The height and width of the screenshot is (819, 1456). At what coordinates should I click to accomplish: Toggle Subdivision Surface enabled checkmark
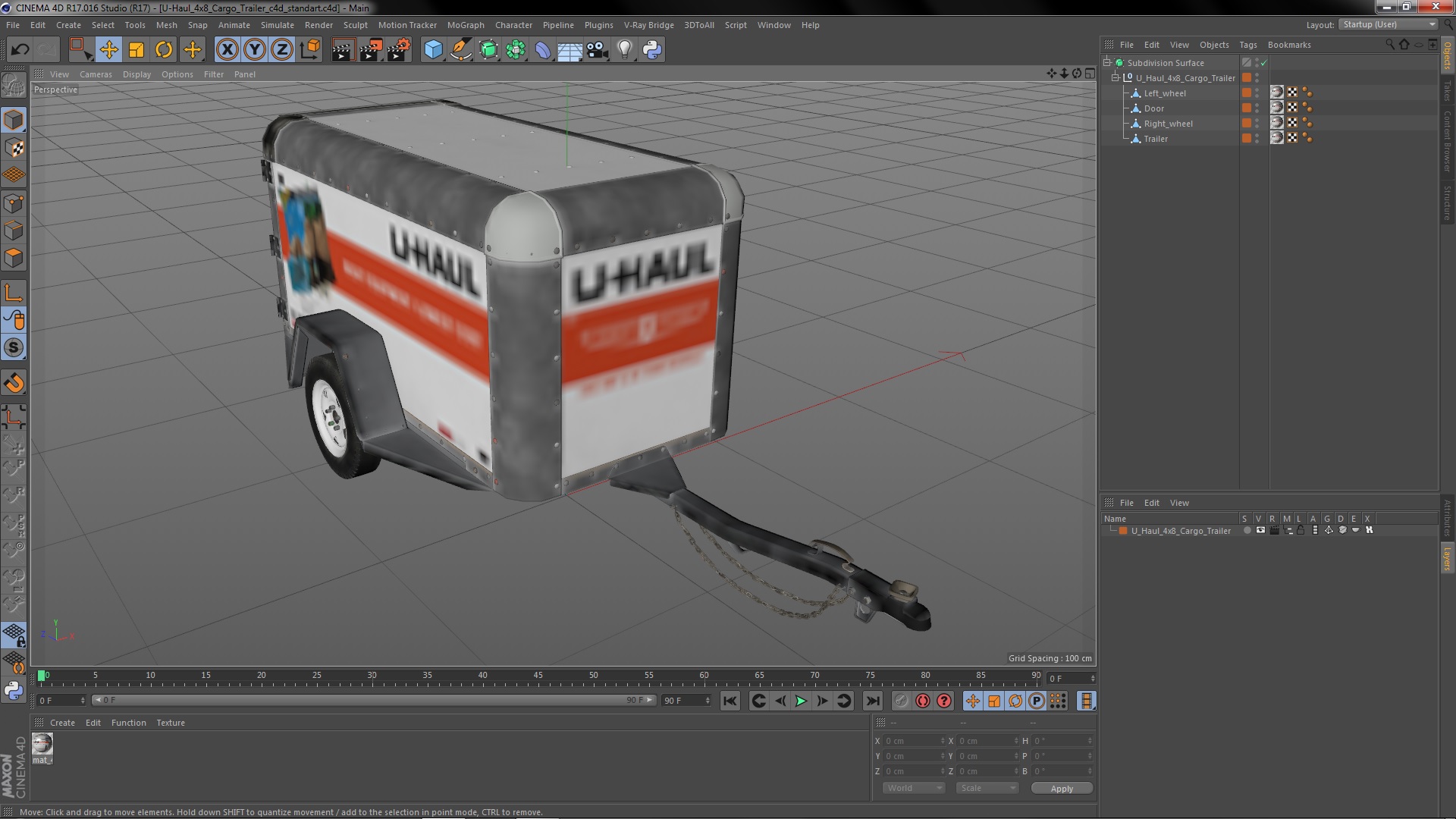point(1264,63)
